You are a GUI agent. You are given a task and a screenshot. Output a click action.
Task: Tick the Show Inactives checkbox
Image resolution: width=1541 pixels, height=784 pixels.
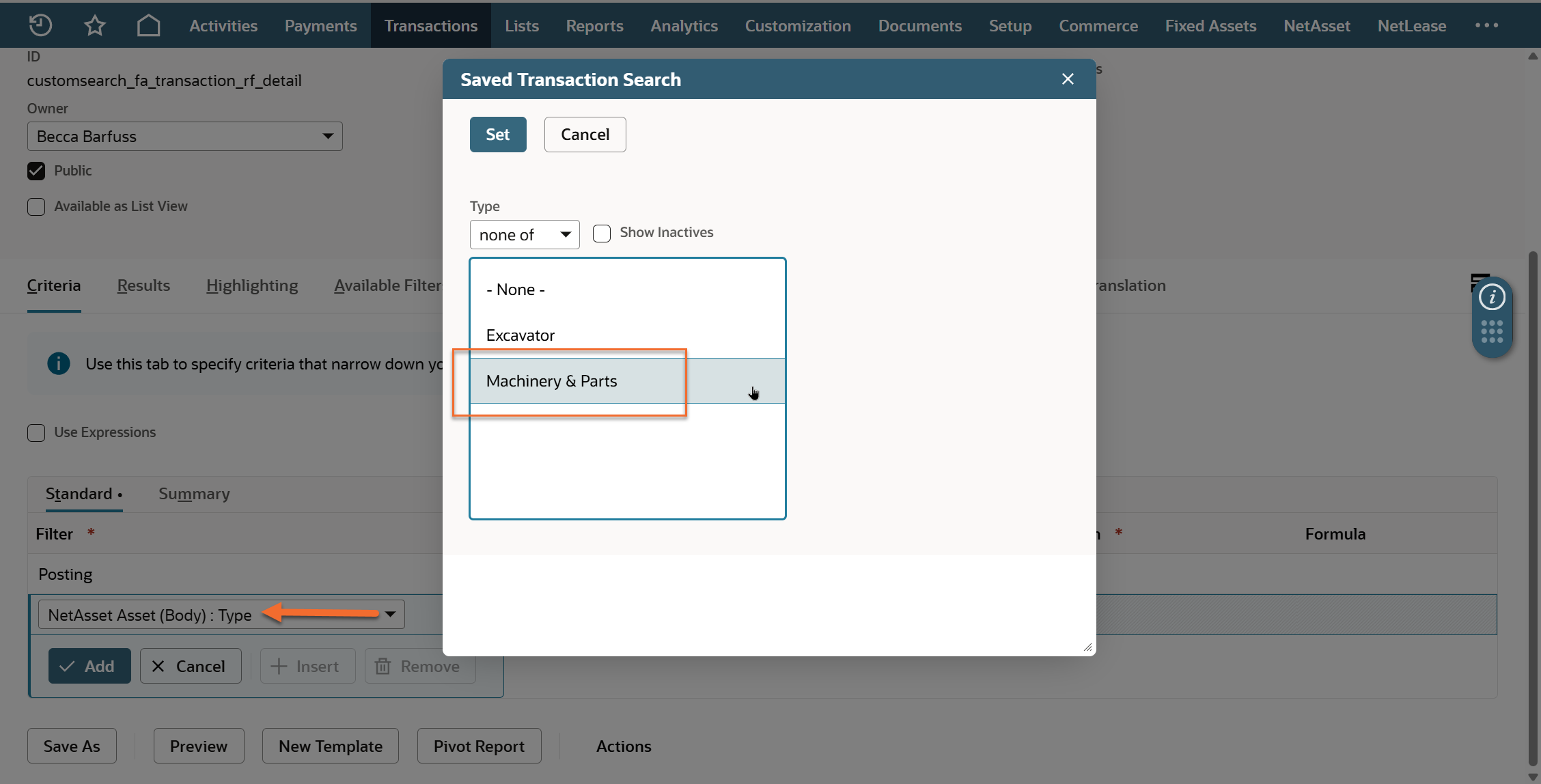click(x=602, y=233)
